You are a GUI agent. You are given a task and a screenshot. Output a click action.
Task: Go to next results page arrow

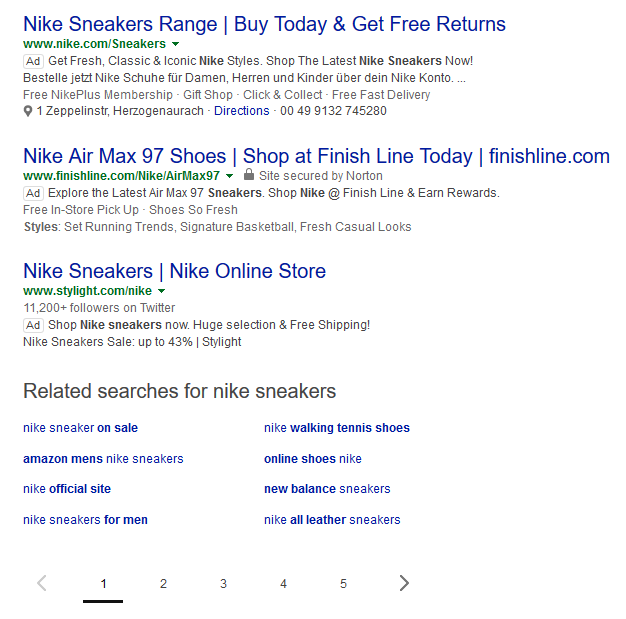(x=403, y=583)
